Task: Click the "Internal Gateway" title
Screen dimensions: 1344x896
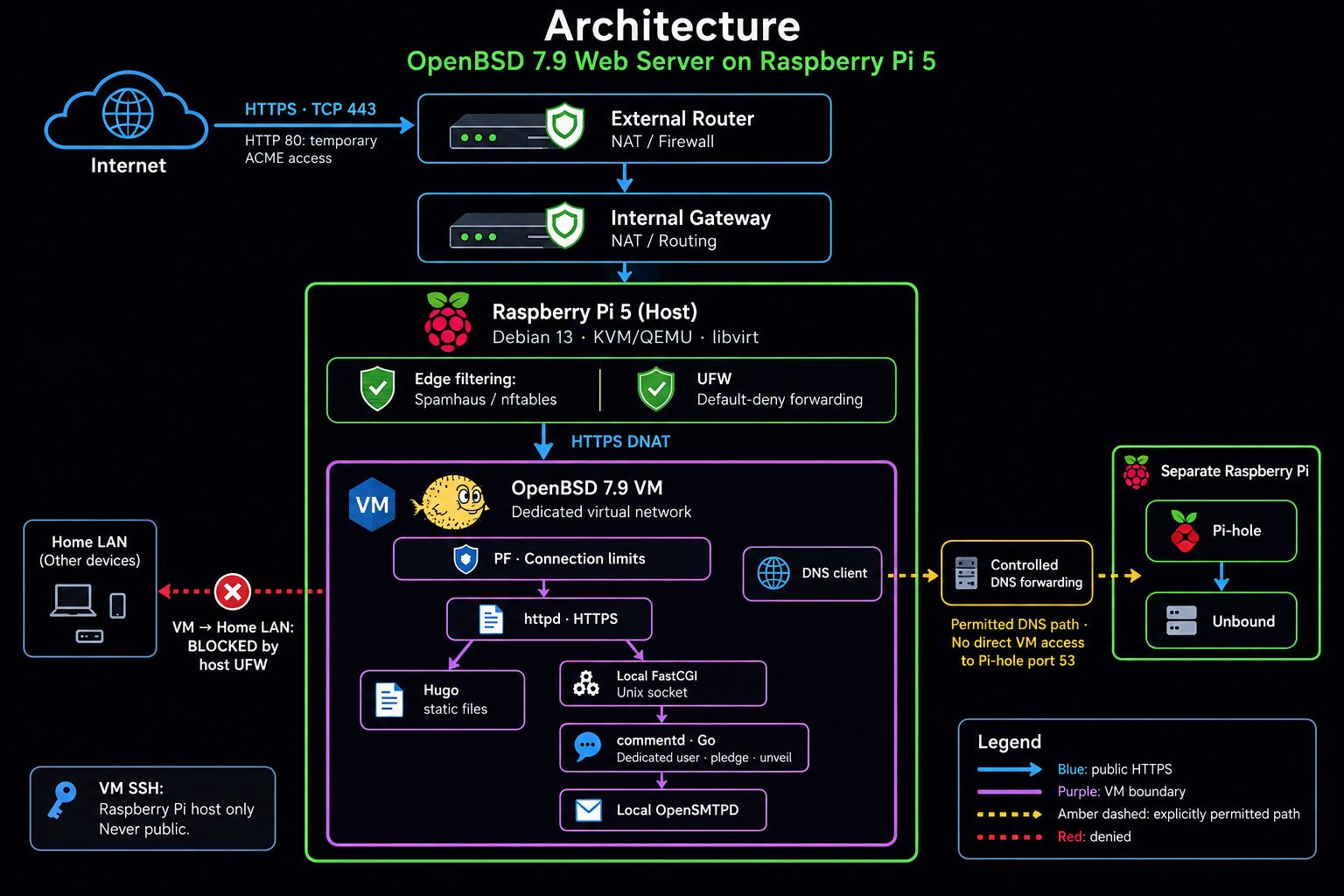Action: click(x=690, y=218)
